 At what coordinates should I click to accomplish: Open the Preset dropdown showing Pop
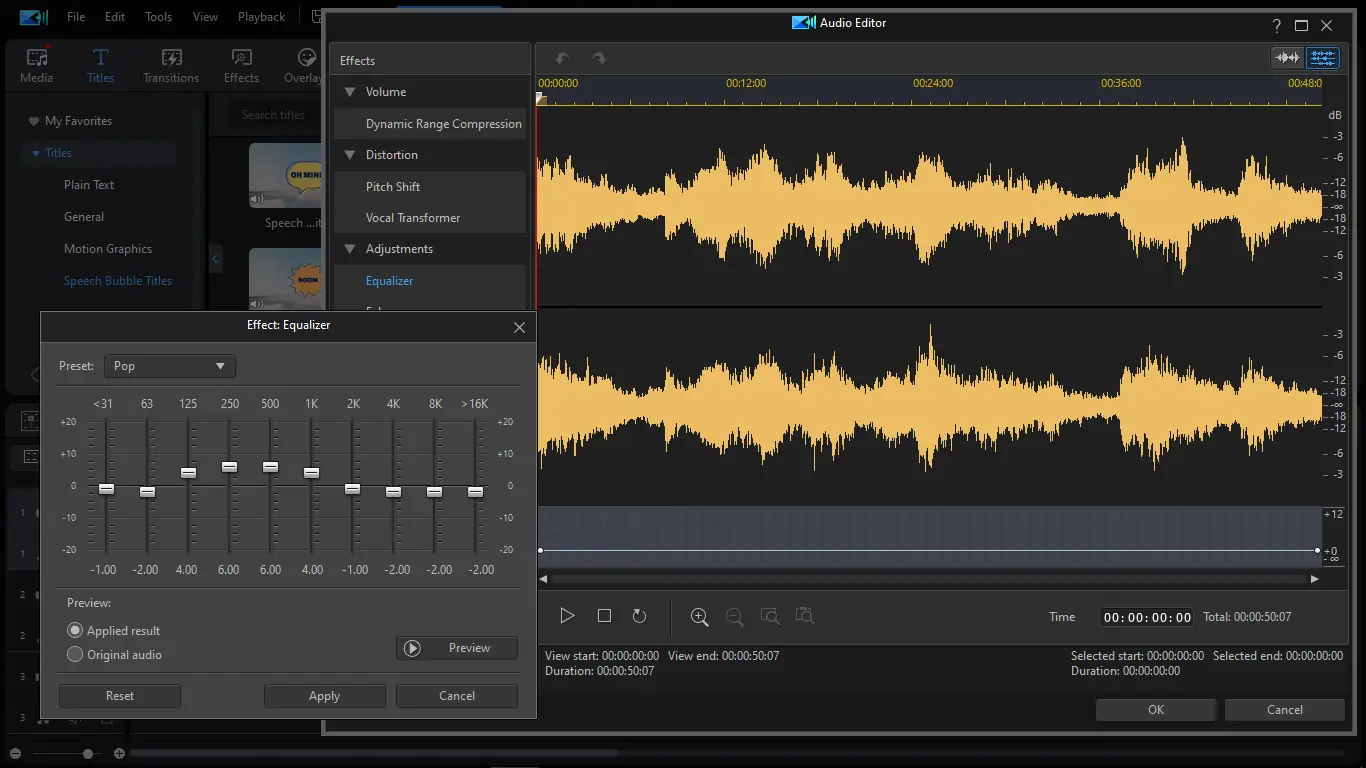pyautogui.click(x=170, y=366)
